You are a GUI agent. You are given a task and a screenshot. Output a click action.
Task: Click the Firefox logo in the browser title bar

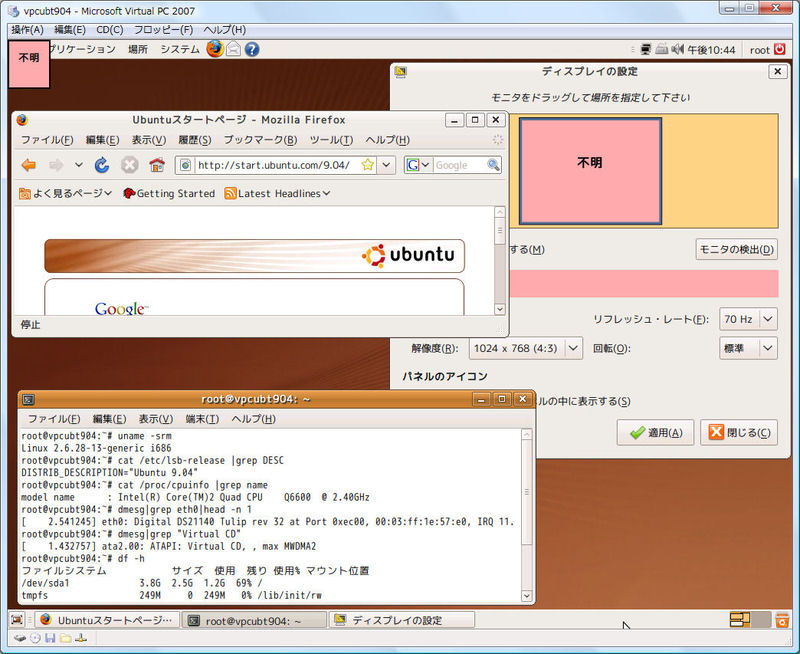[x=22, y=120]
